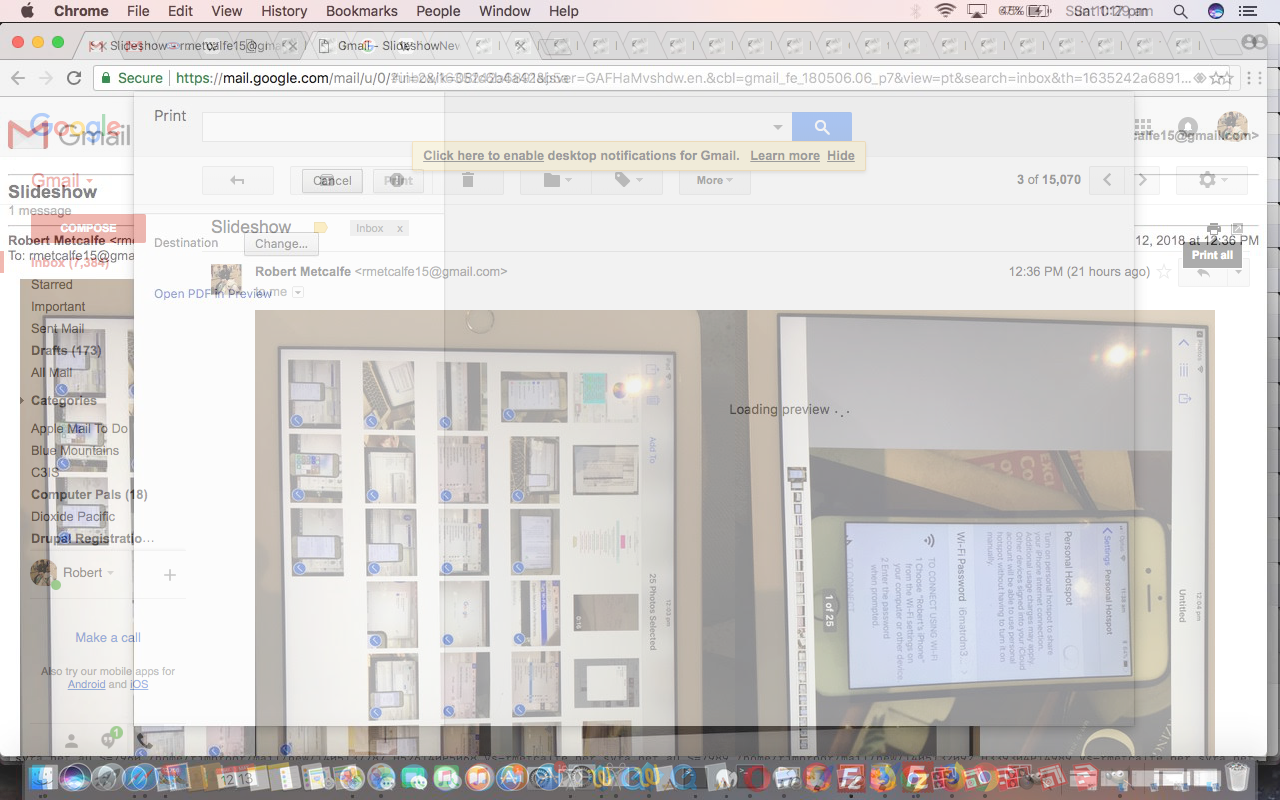Image resolution: width=1280 pixels, height=800 pixels.
Task: Click the blue Gmail search magnifier button
Action: pos(822,127)
